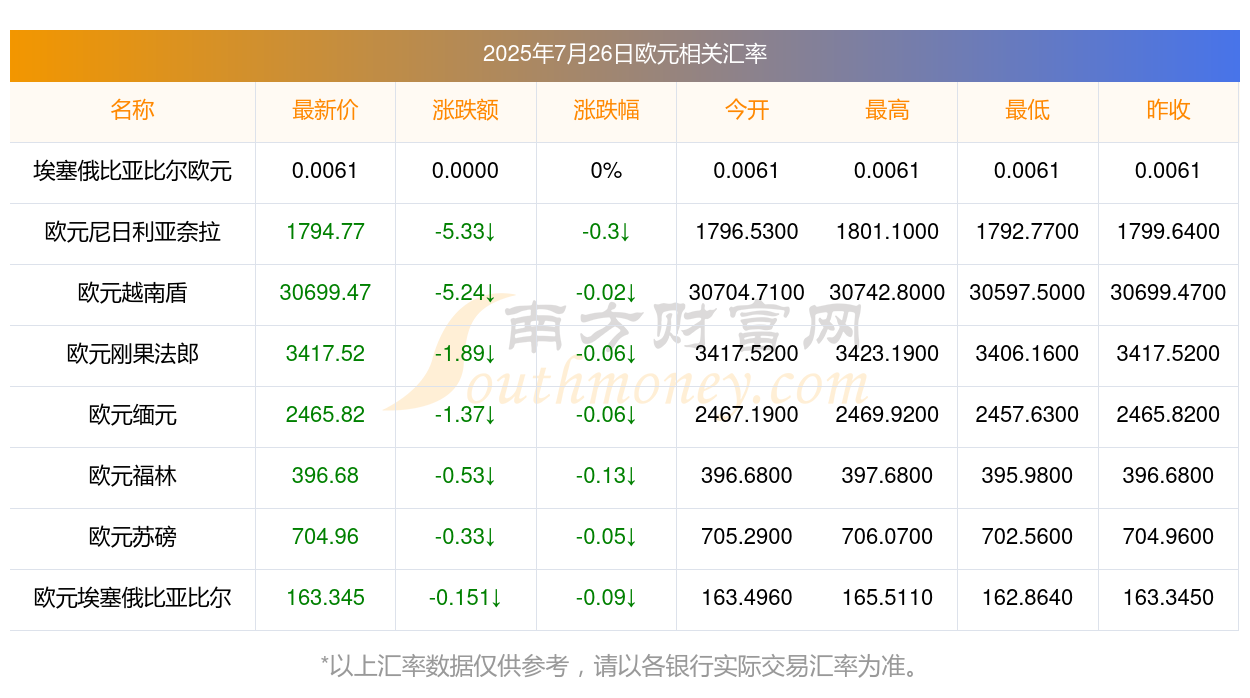Click change percent -0.09↓
The width and height of the screenshot is (1250, 698).
coord(606,598)
